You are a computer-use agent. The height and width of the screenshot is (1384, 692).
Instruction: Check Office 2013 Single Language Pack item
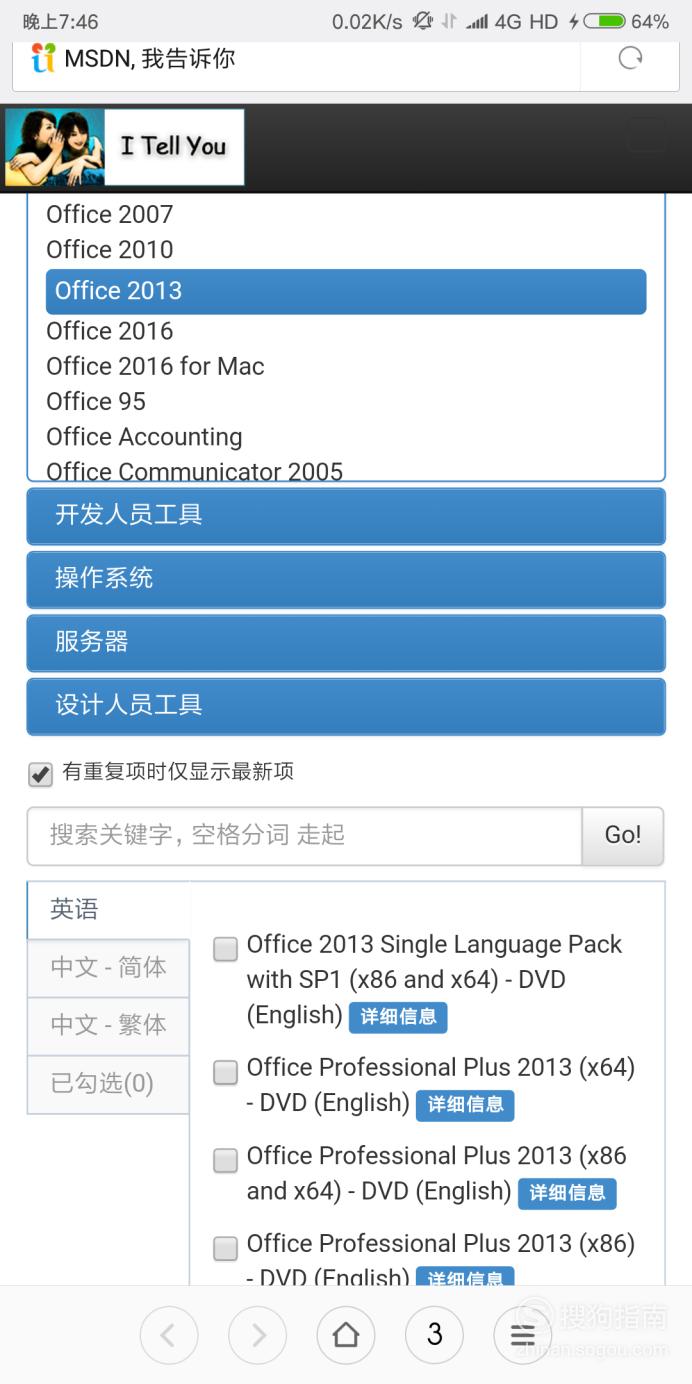pos(226,948)
